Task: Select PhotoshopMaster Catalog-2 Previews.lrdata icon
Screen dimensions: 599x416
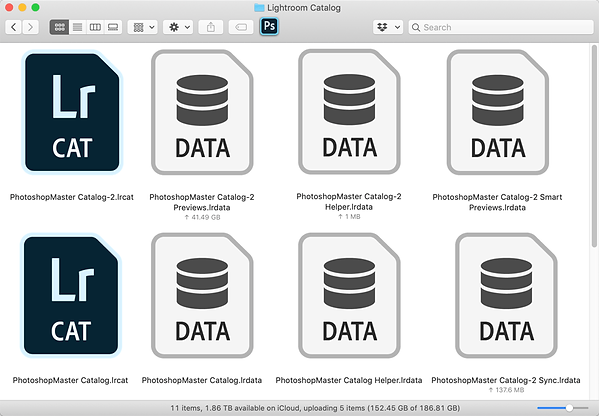Action: [x=202, y=112]
